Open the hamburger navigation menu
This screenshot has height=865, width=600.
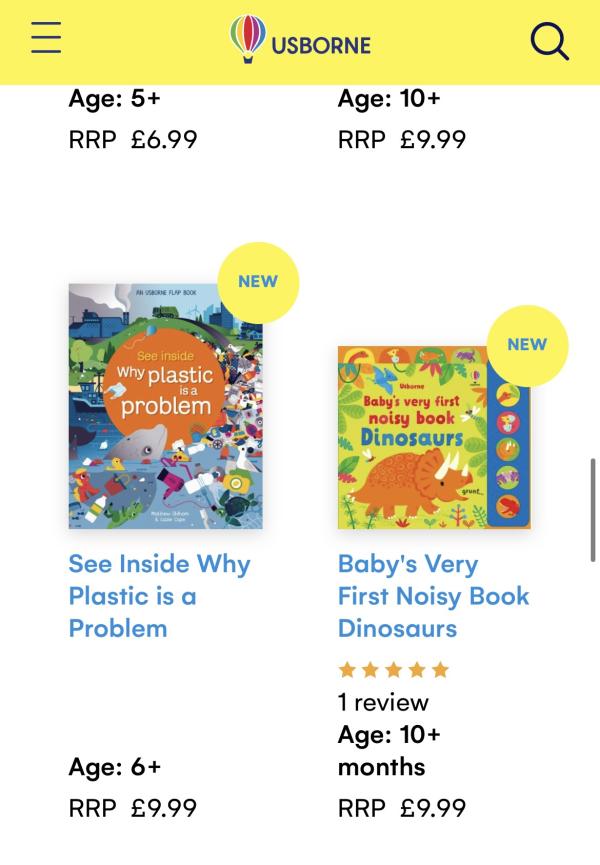click(x=46, y=39)
